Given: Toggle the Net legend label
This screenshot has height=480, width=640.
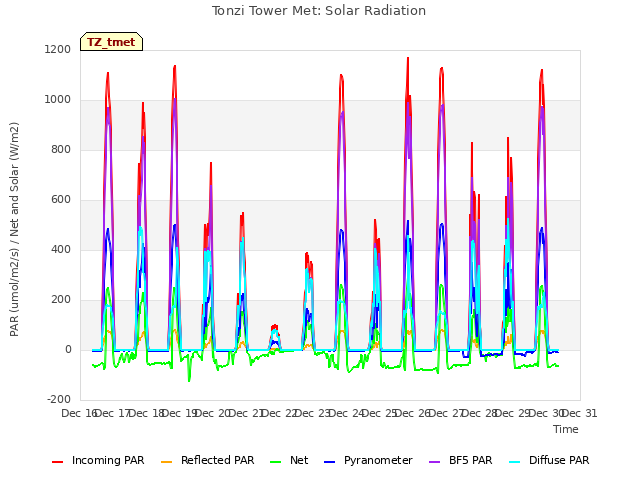Looking at the screenshot, I should pos(299,460).
